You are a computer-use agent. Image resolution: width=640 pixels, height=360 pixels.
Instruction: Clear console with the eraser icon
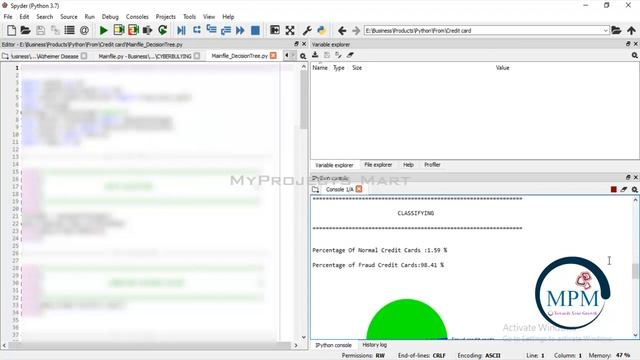pos(624,189)
